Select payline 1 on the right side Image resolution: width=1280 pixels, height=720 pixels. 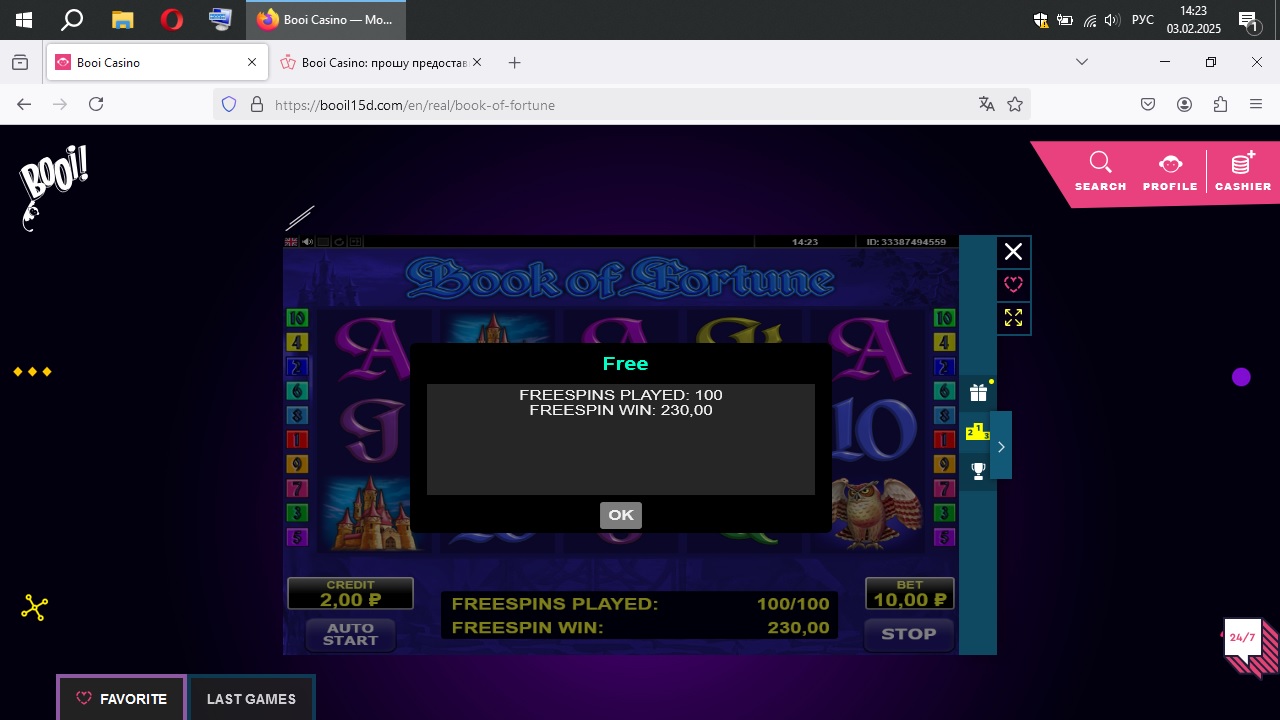pos(944,440)
